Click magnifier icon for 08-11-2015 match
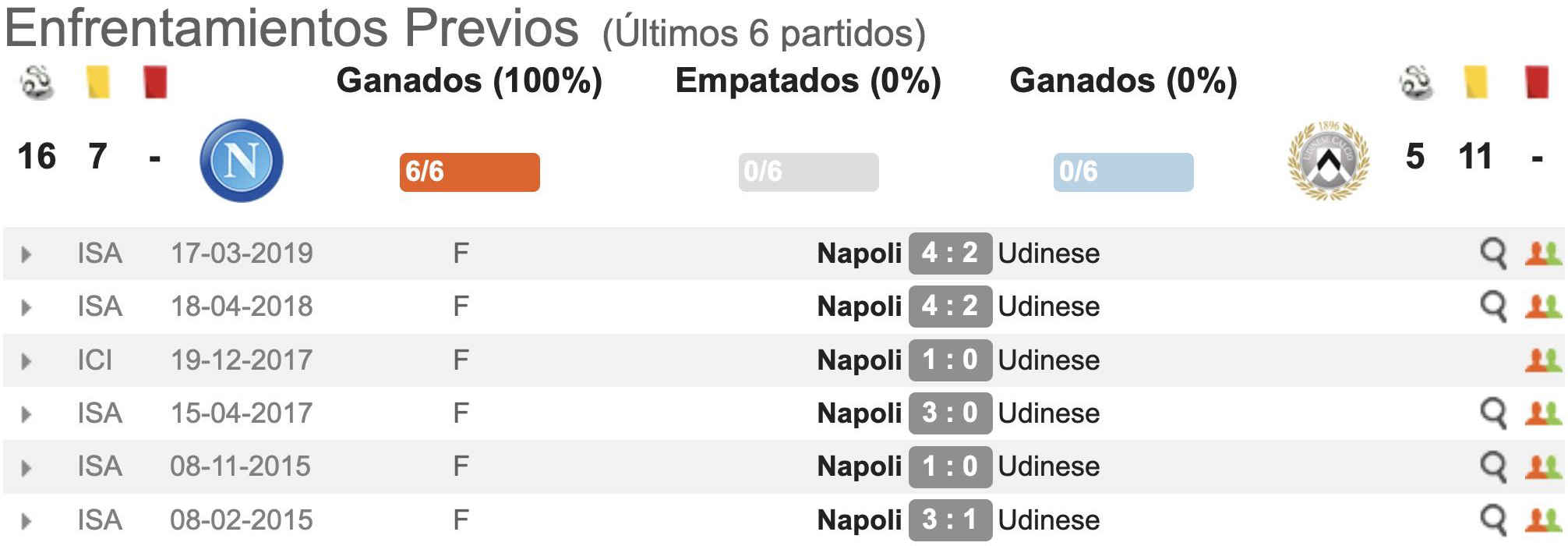This screenshot has height=546, width=1568. pyautogui.click(x=1493, y=466)
